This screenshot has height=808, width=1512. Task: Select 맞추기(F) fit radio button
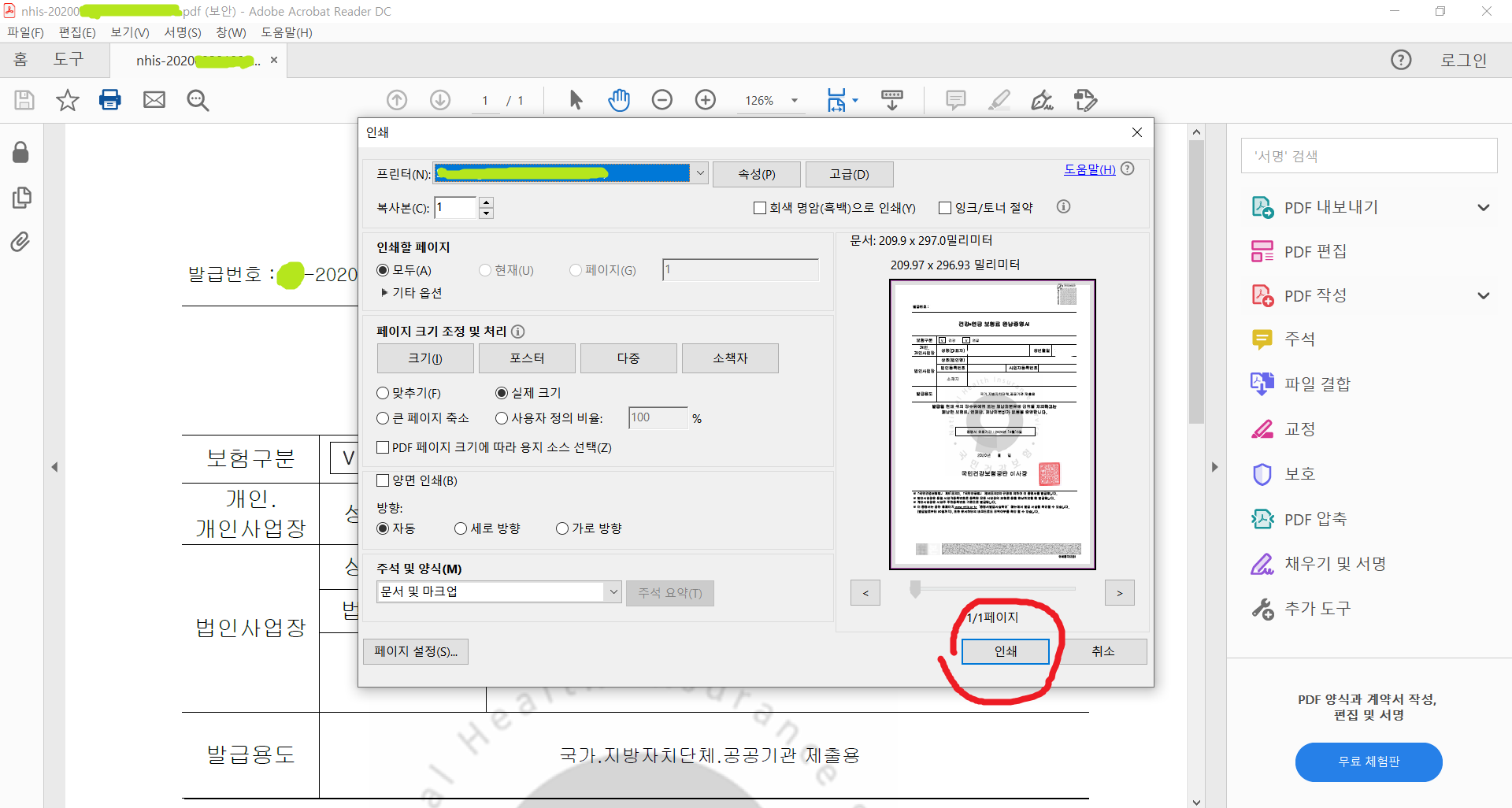[x=383, y=393]
